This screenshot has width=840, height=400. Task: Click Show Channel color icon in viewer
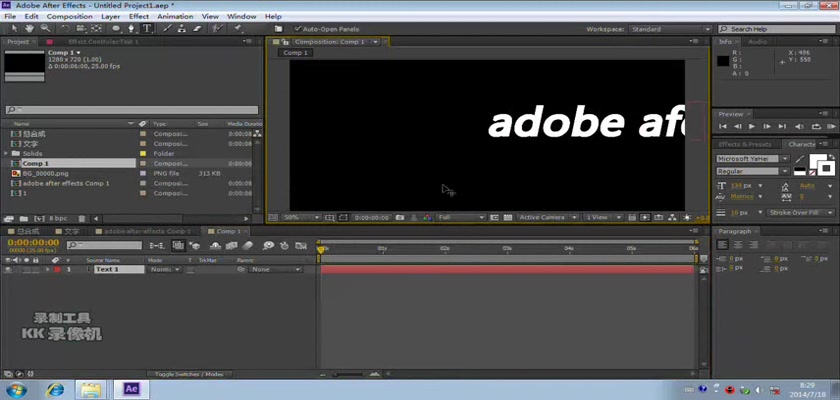coord(427,217)
